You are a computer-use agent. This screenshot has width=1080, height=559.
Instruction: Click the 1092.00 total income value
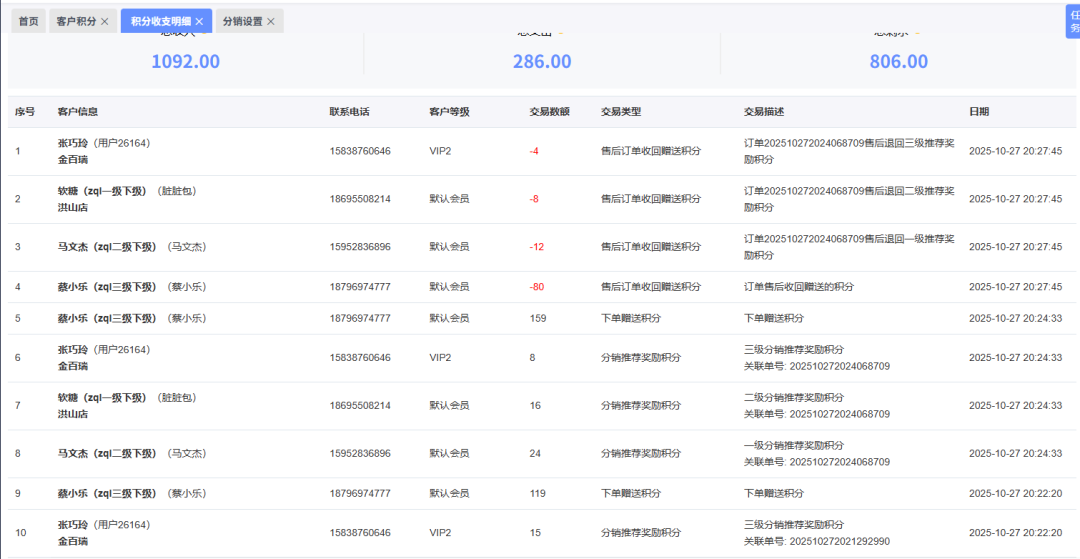click(185, 62)
